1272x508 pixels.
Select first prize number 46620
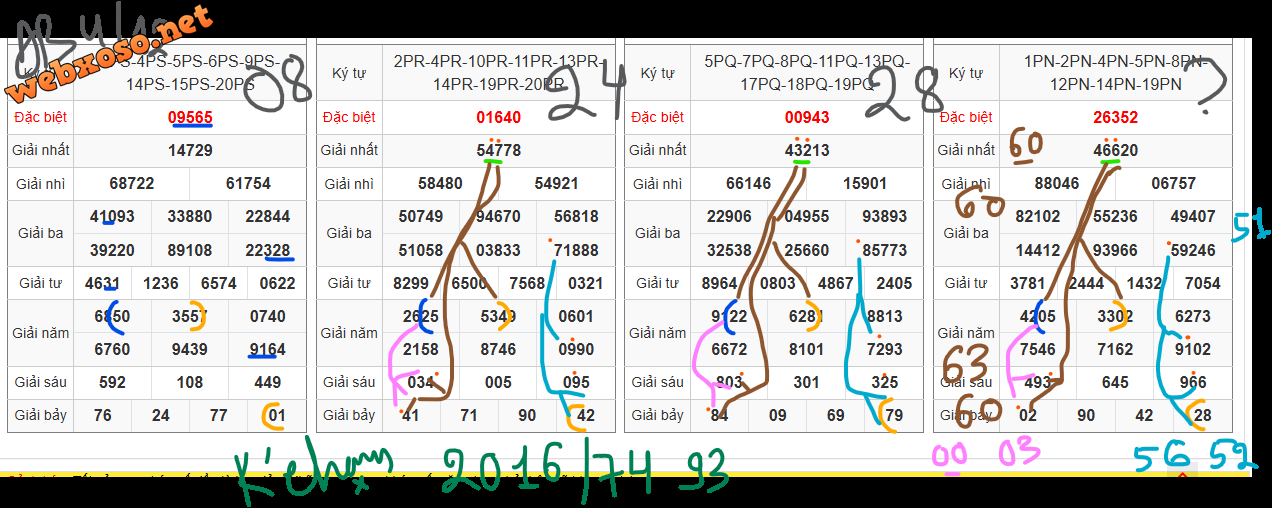1115,151
